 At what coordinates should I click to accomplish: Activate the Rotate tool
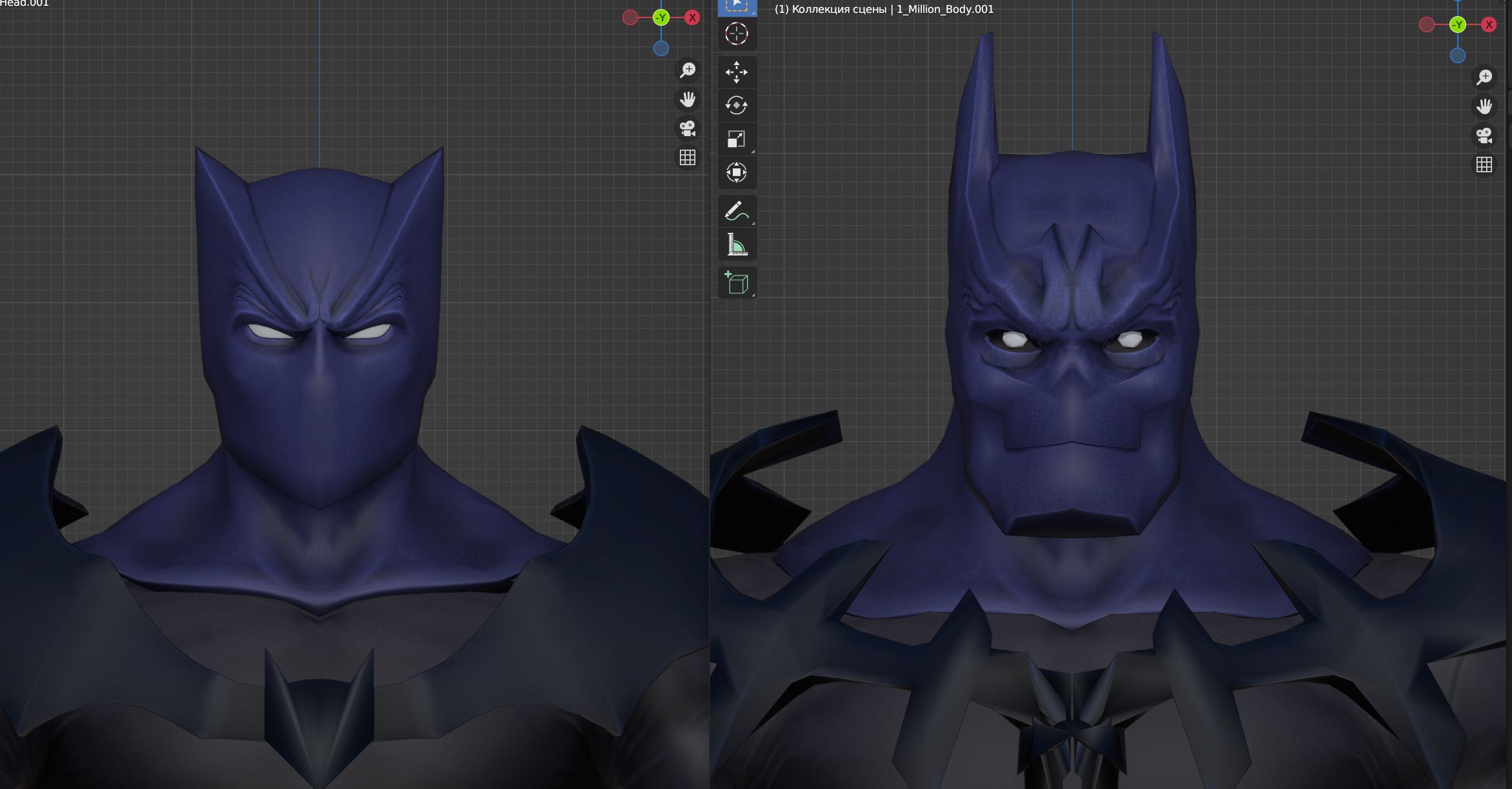click(737, 105)
